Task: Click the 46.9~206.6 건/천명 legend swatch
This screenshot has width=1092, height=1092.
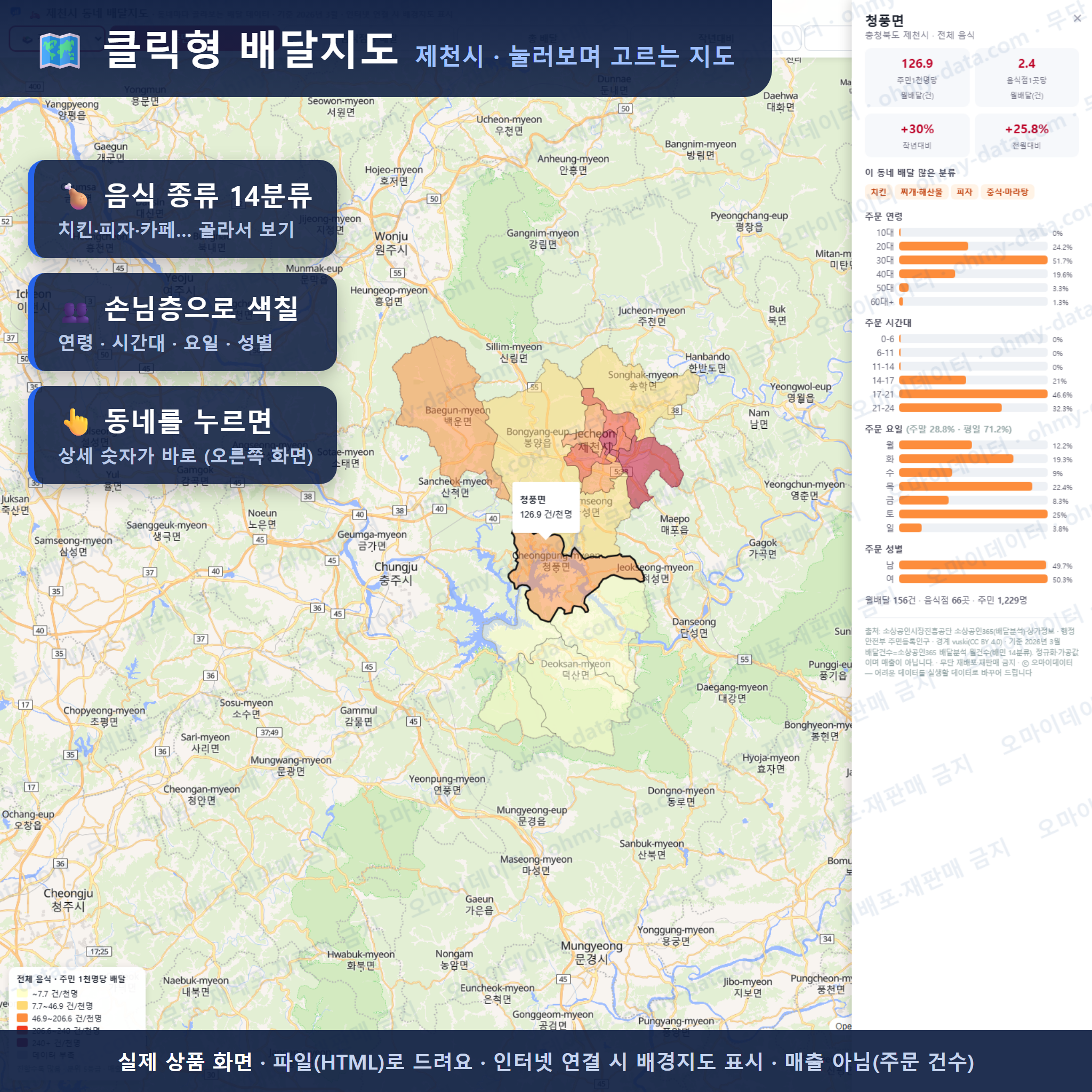Action: 22,1018
